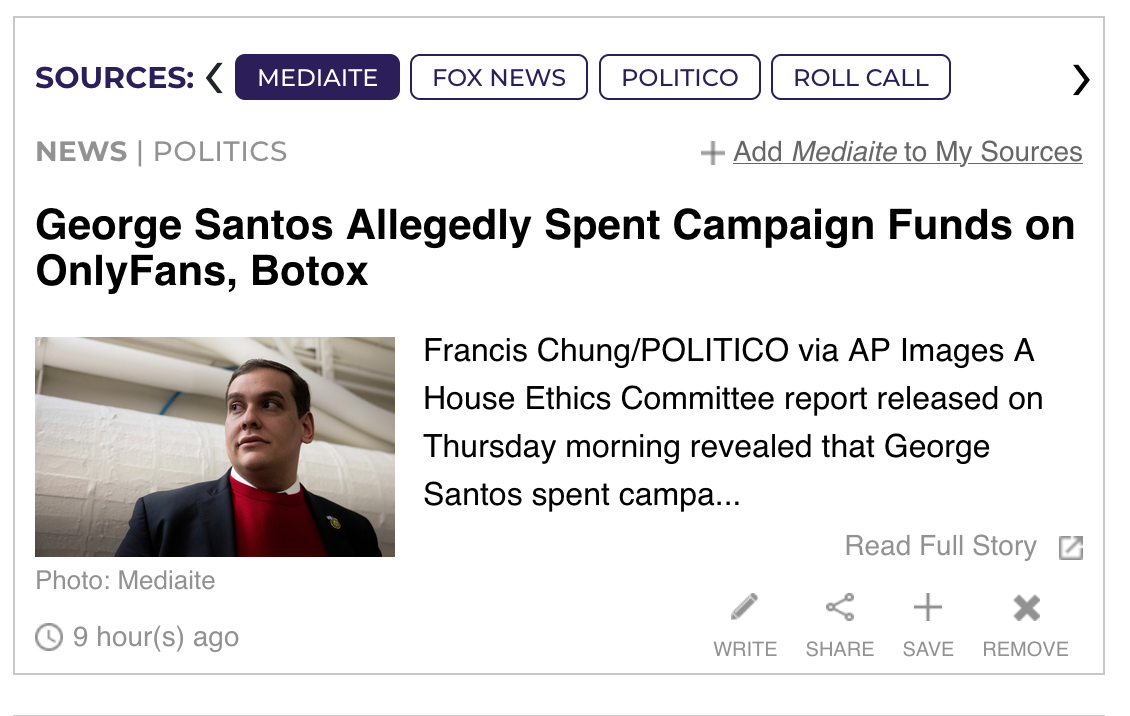Switch to the ROLL CALL source tab
The width and height of the screenshot is (1130, 716).
(861, 78)
